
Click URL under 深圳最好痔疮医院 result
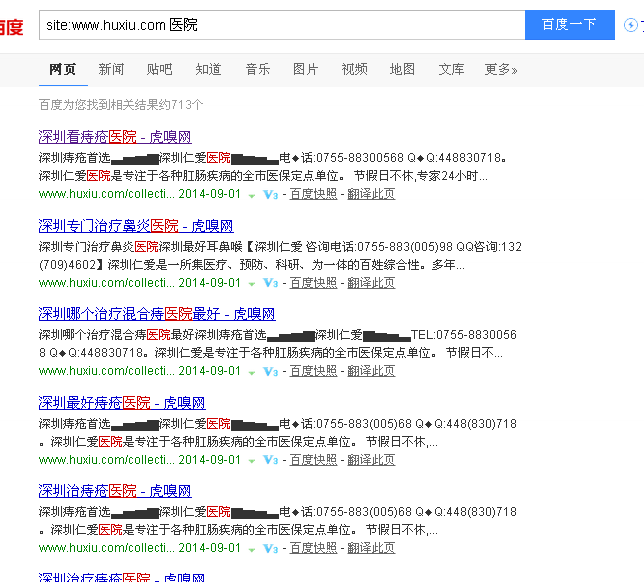pos(107,460)
